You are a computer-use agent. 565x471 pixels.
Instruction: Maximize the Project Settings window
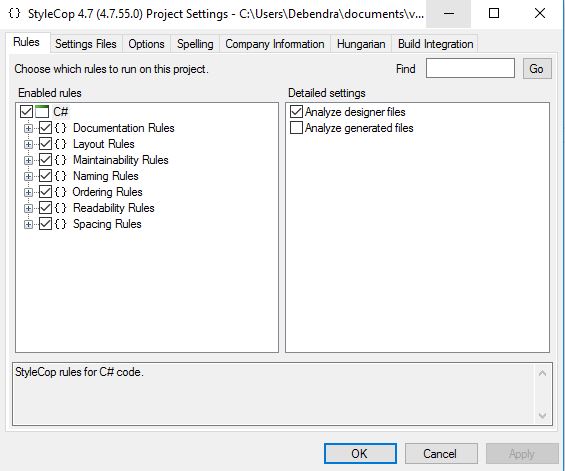pyautogui.click(x=494, y=14)
